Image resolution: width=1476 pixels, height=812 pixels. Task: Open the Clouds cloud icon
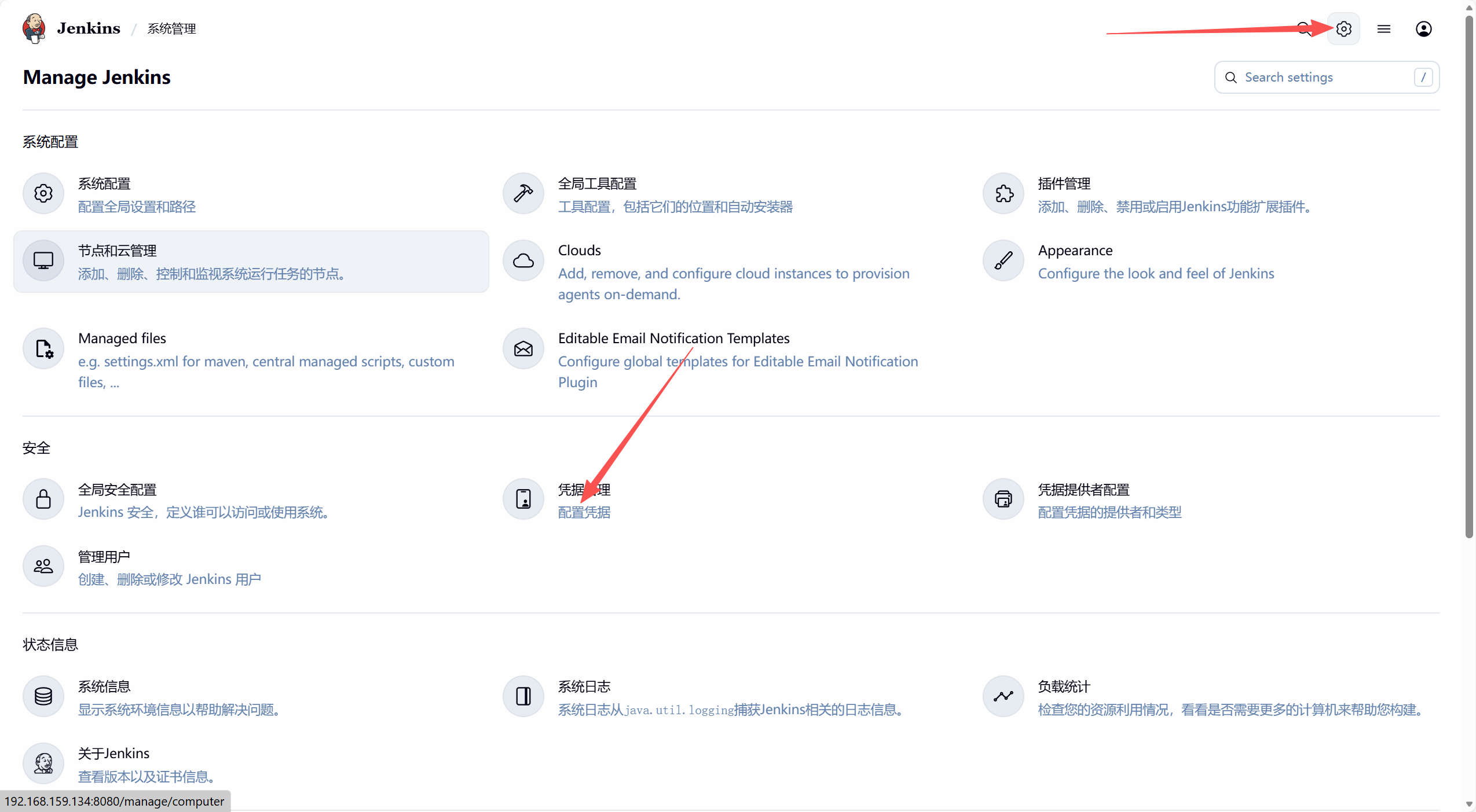pyautogui.click(x=523, y=260)
